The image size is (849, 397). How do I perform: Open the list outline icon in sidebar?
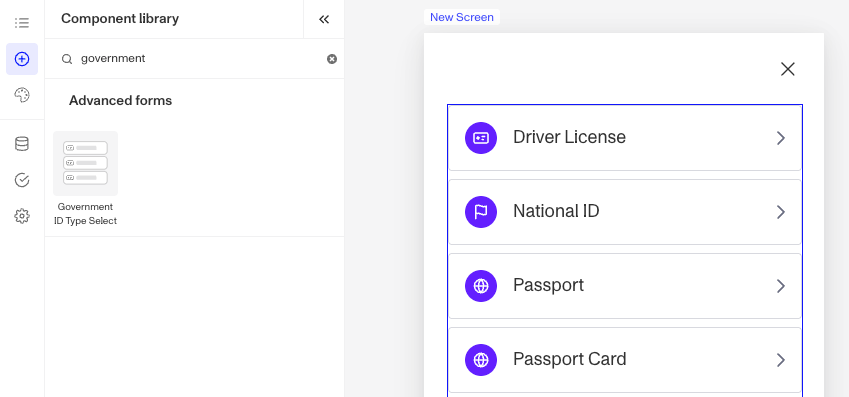click(x=22, y=23)
